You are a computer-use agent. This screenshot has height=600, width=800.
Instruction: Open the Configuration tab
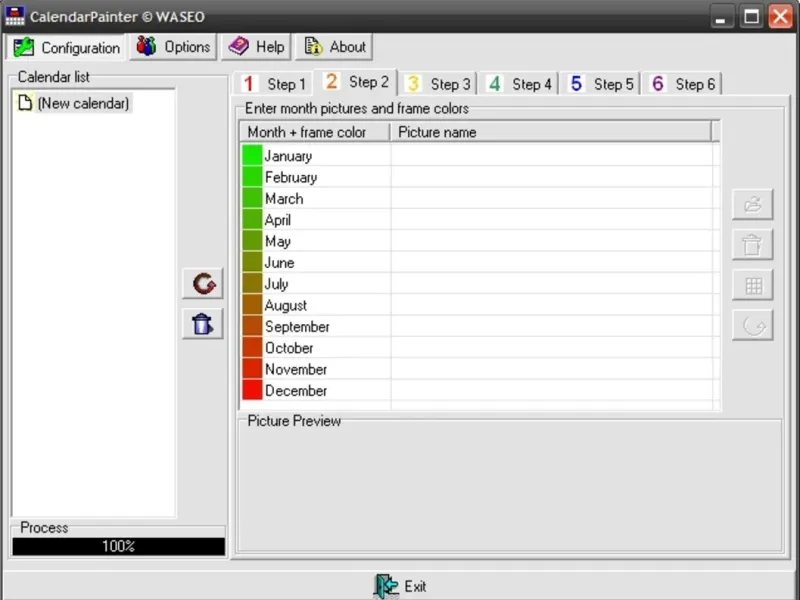[x=66, y=47]
